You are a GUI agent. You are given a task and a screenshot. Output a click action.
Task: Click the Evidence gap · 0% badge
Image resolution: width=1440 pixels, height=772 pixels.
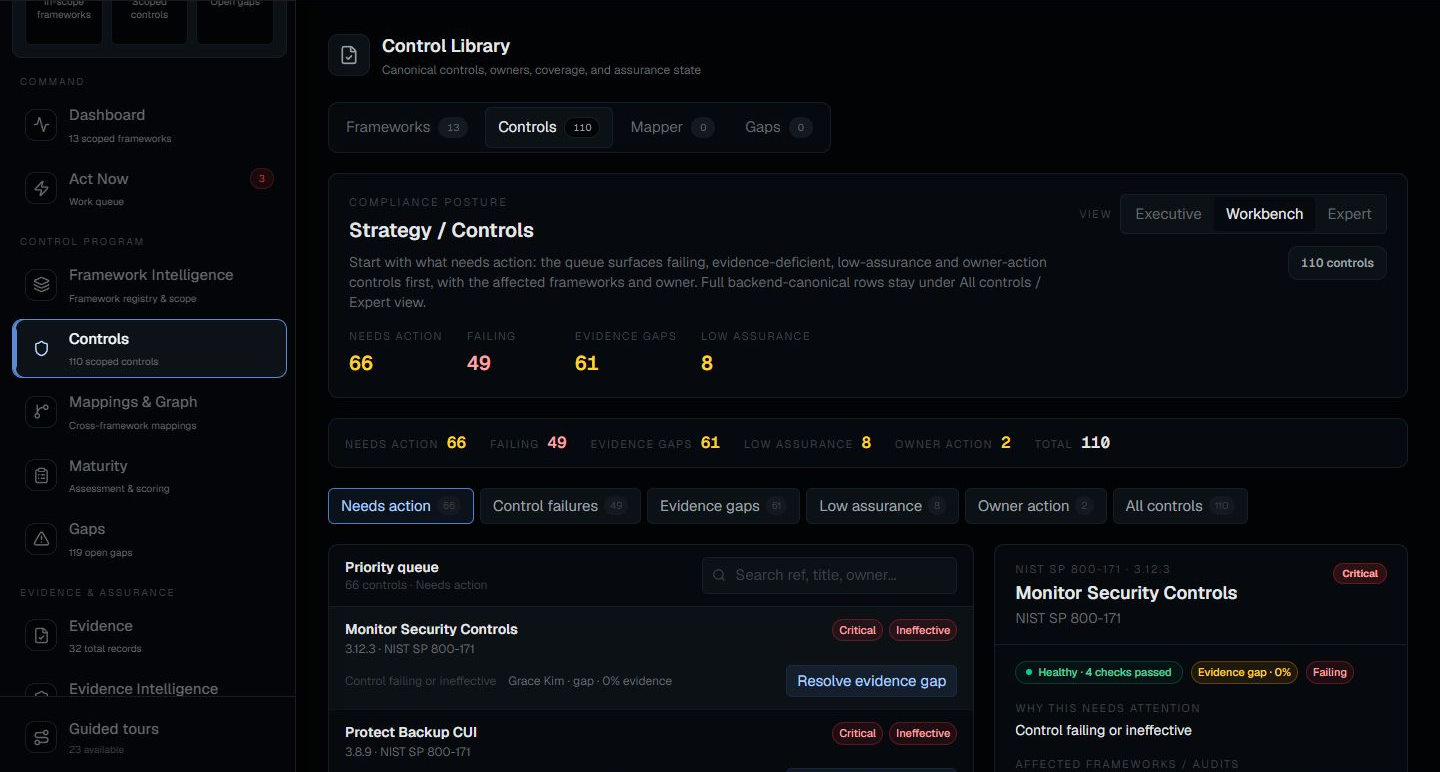coord(1244,672)
